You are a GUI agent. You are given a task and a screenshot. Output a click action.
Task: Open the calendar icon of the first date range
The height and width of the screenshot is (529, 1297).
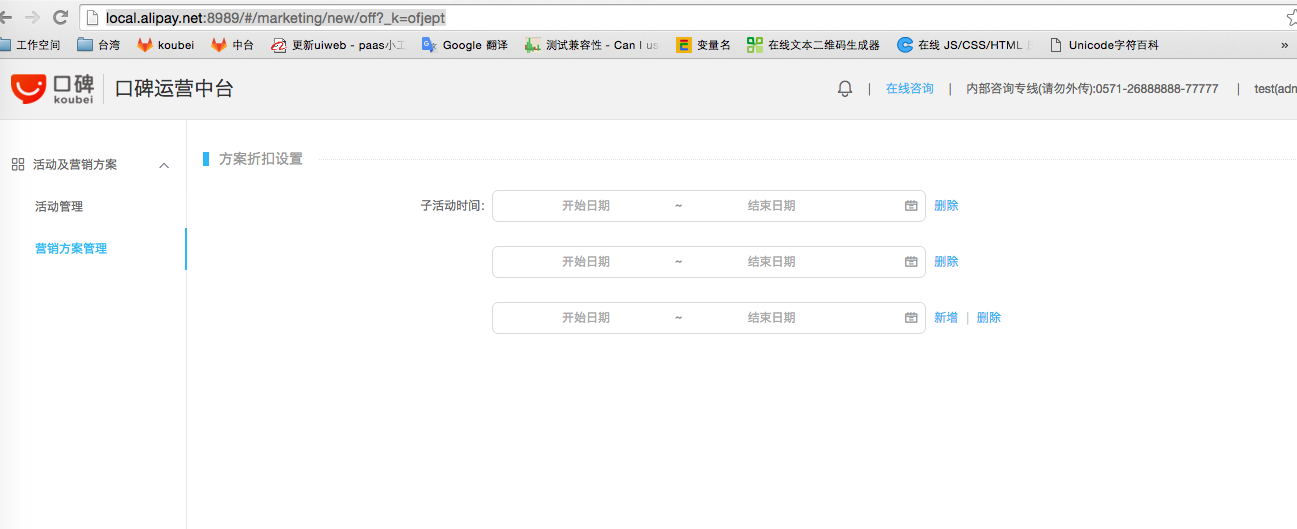click(911, 206)
